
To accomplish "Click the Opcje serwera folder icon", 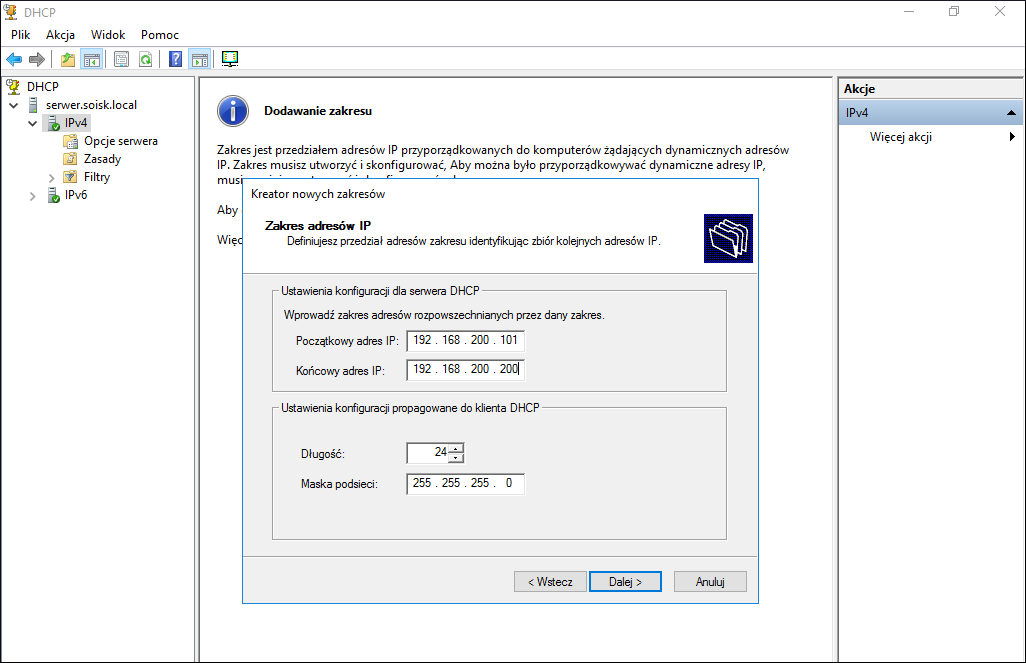I will (x=71, y=141).
